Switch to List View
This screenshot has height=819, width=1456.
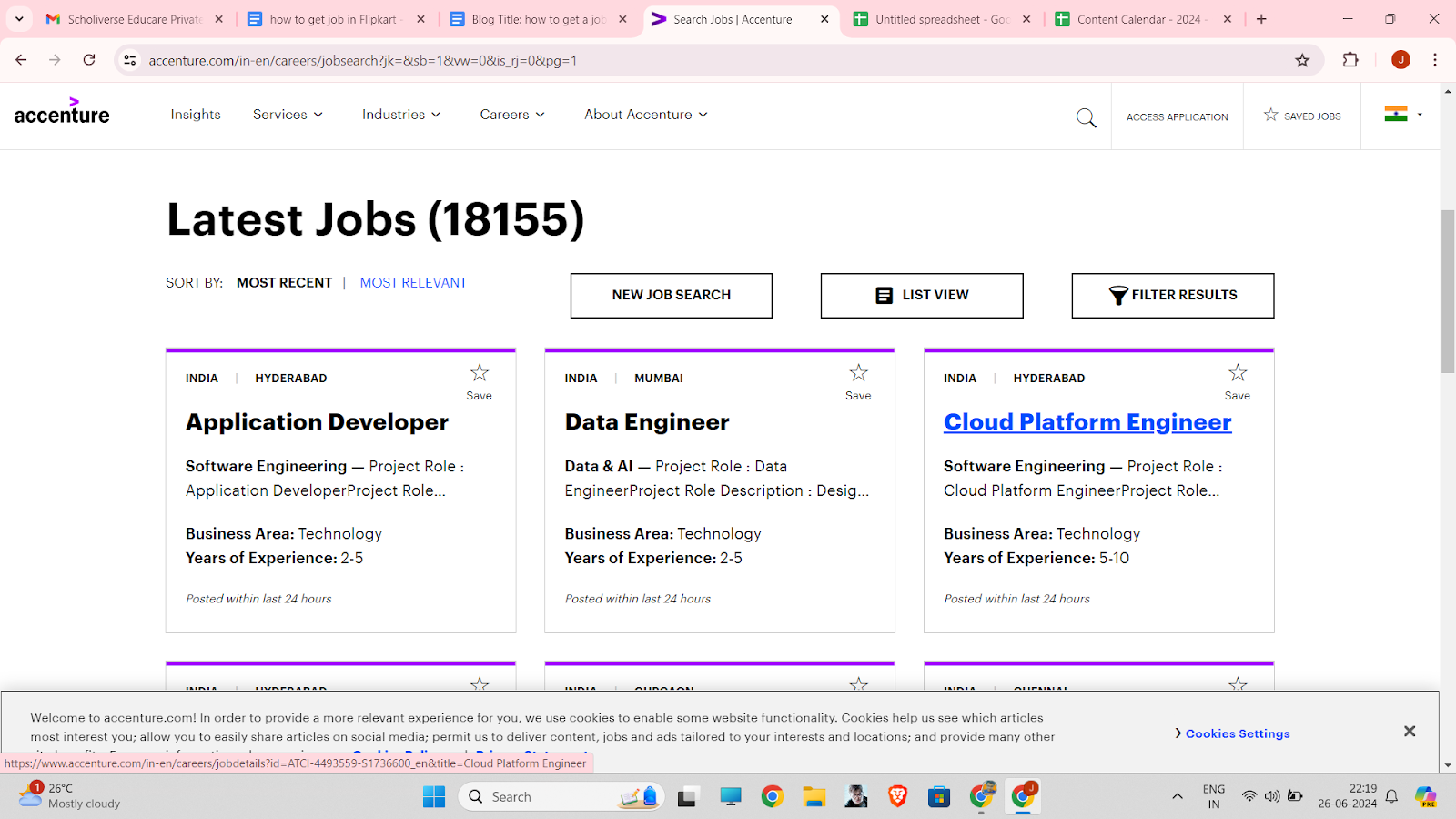coord(922,296)
